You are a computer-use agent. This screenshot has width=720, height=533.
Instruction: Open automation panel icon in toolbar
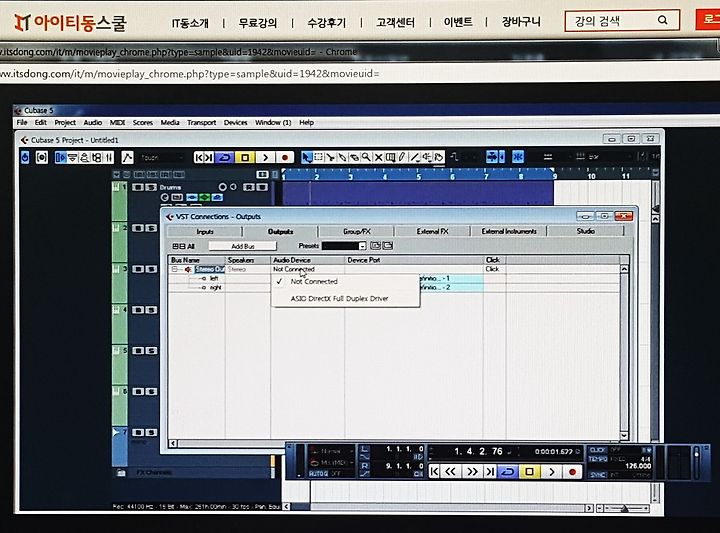[127, 157]
